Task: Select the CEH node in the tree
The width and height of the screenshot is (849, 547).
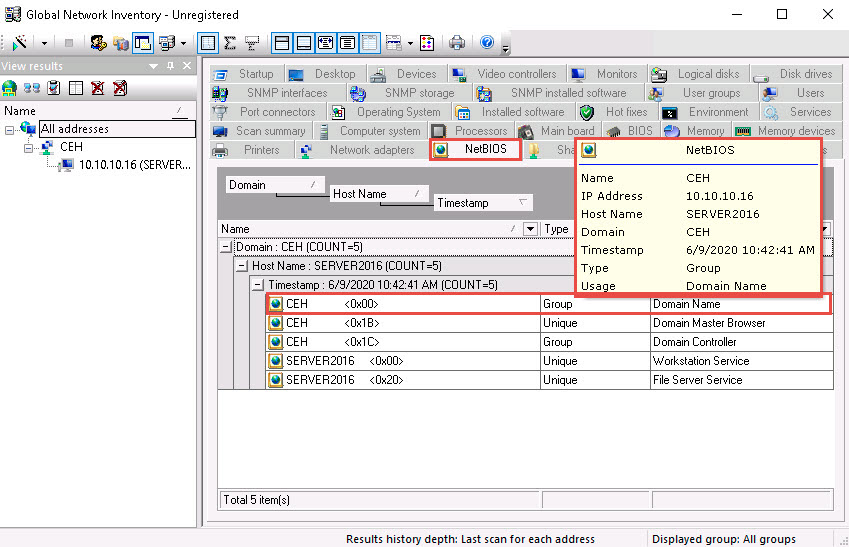Action: [x=71, y=147]
